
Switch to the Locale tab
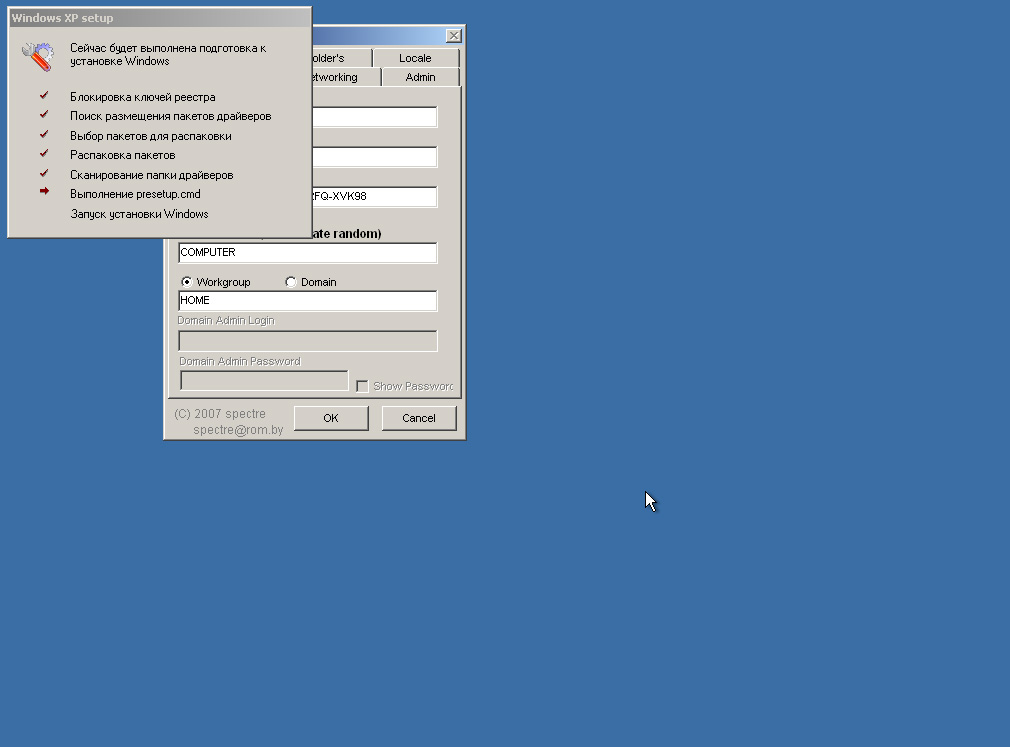point(415,58)
